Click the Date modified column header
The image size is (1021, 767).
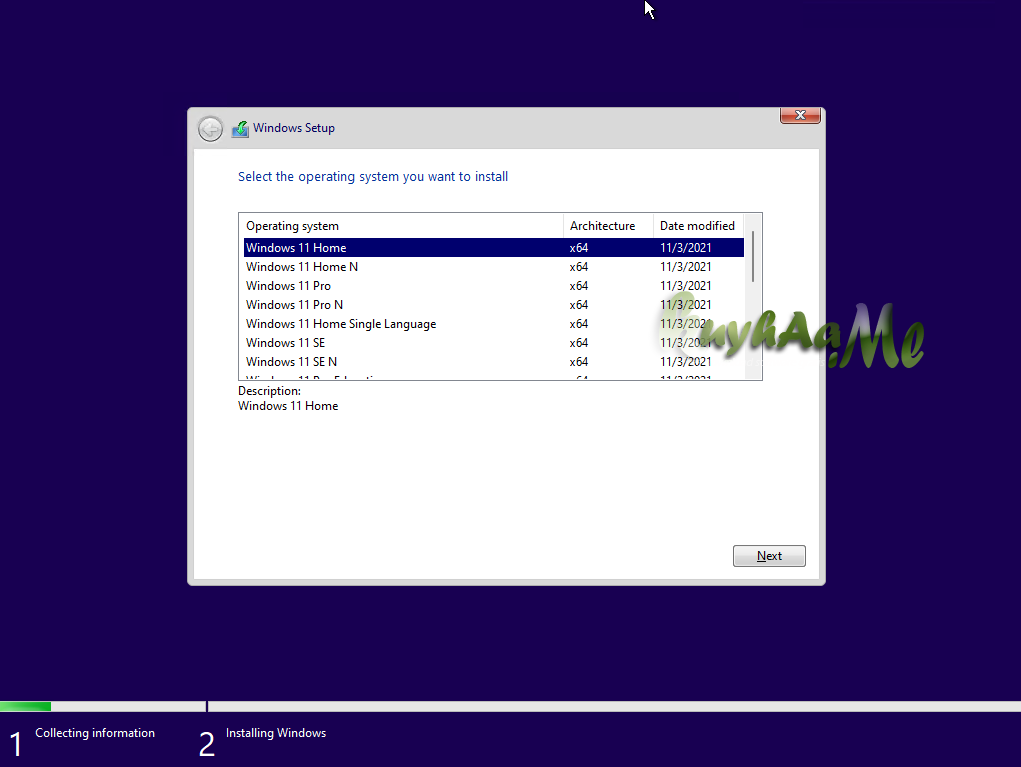pyautogui.click(x=699, y=226)
